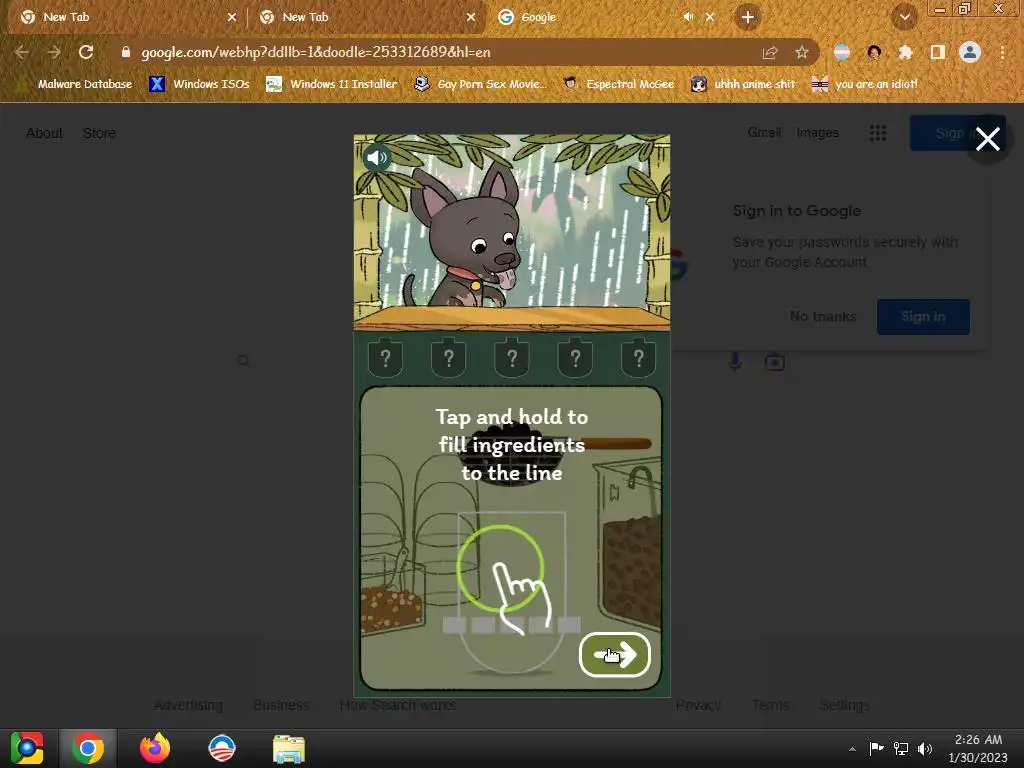Click the flag-colored extension icon in the toolbar
This screenshot has width=1024, height=768.
click(842, 52)
